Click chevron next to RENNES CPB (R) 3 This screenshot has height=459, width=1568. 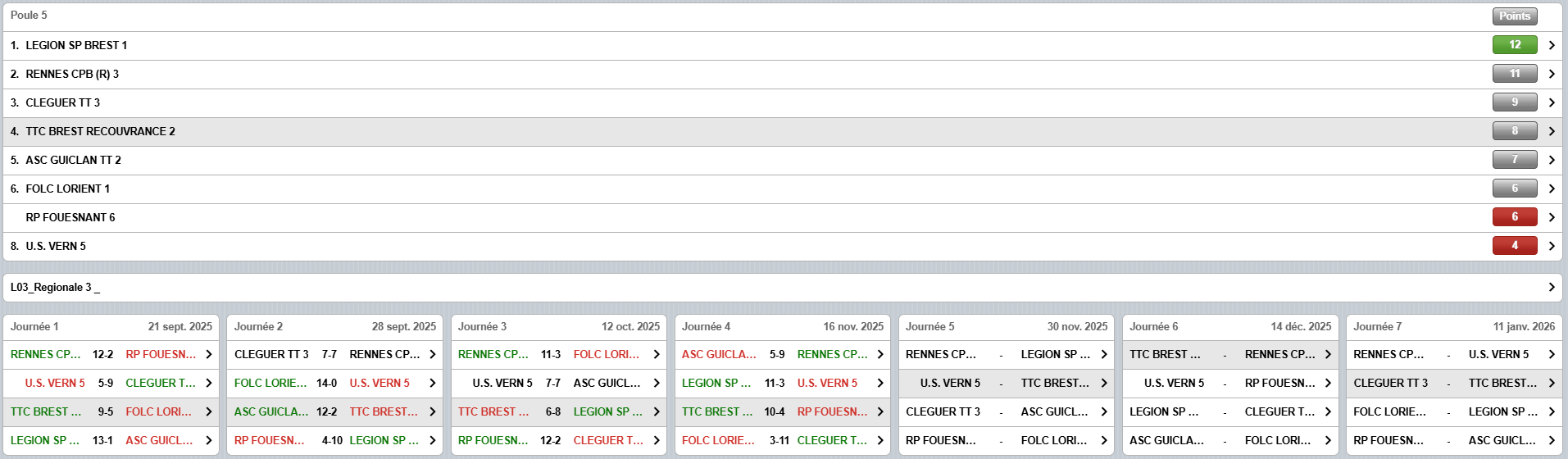click(1551, 74)
